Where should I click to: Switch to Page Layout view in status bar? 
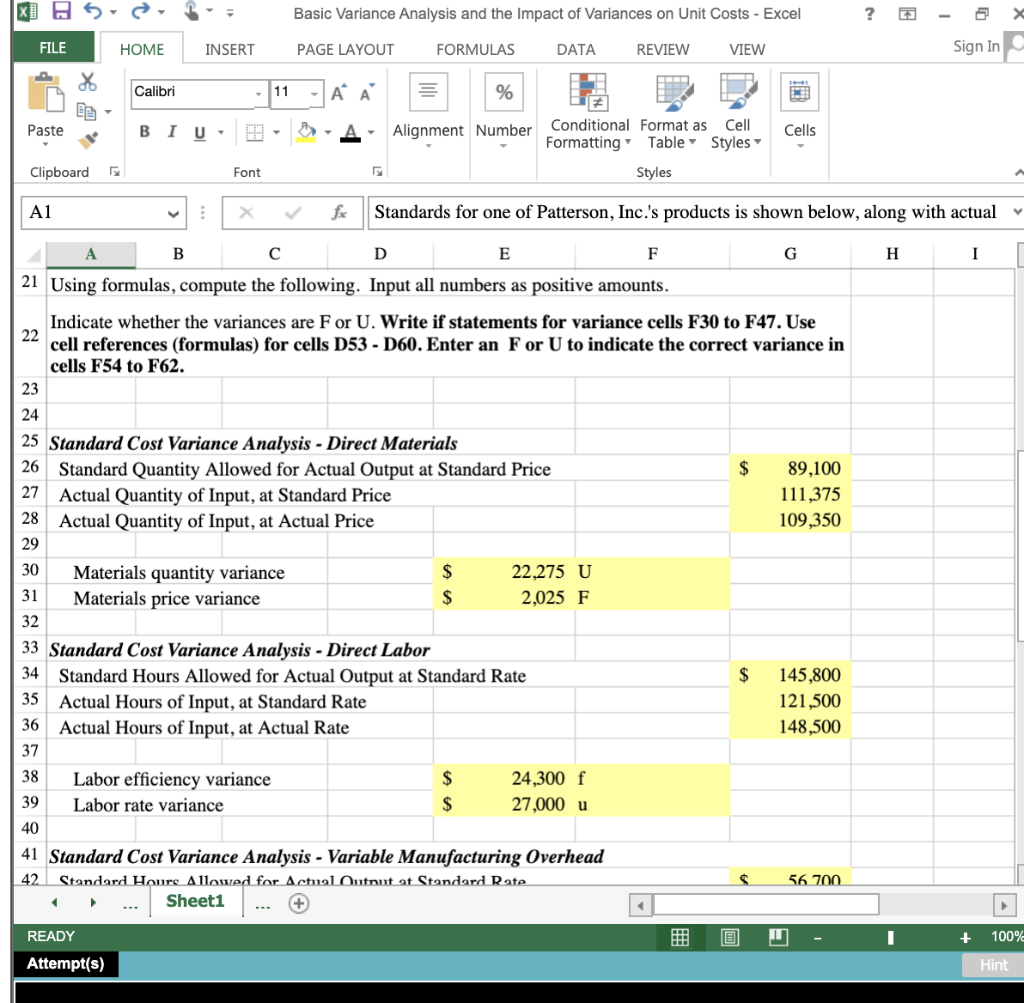730,937
